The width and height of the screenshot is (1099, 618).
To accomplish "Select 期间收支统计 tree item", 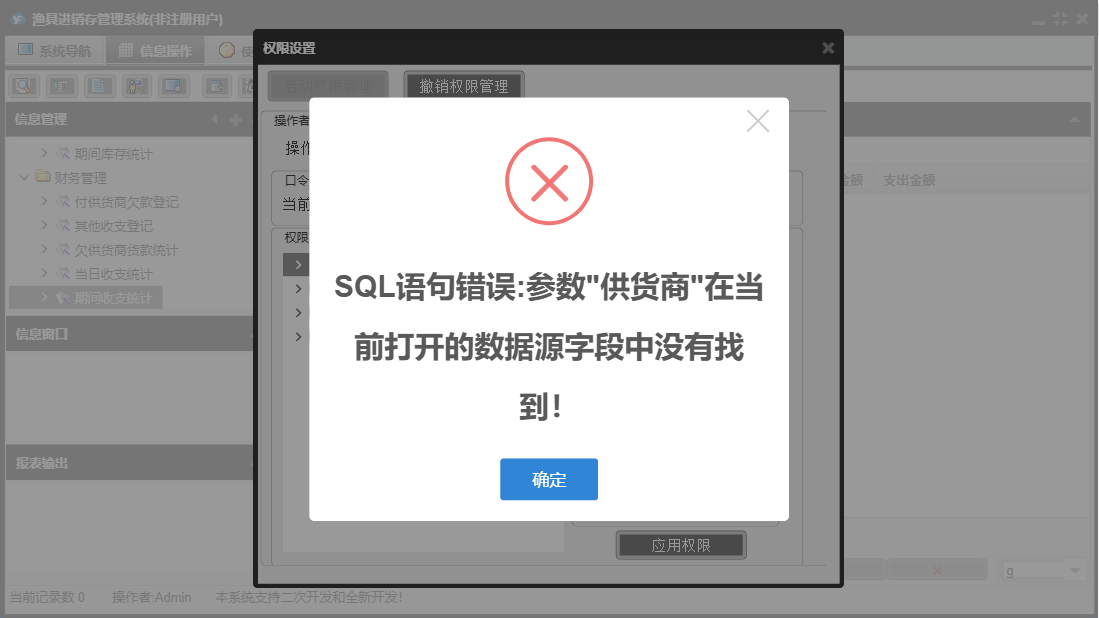I will point(114,298).
